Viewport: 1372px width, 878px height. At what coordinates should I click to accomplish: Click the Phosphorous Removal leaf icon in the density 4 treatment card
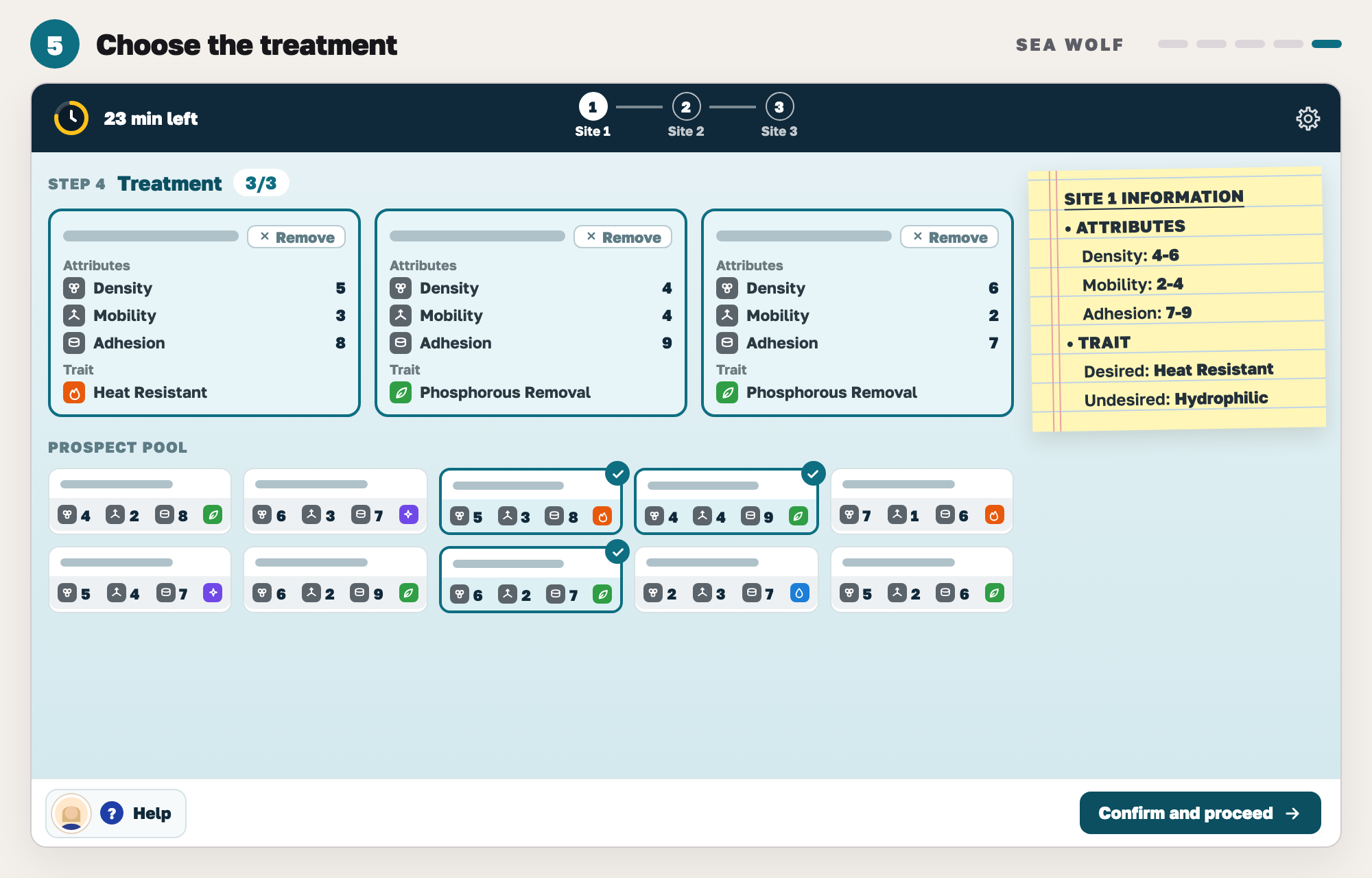point(401,392)
